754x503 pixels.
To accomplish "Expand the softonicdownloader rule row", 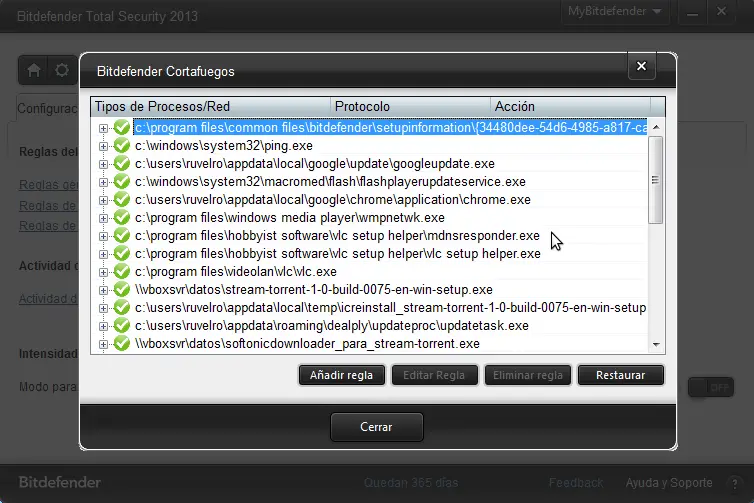I will pos(103,344).
